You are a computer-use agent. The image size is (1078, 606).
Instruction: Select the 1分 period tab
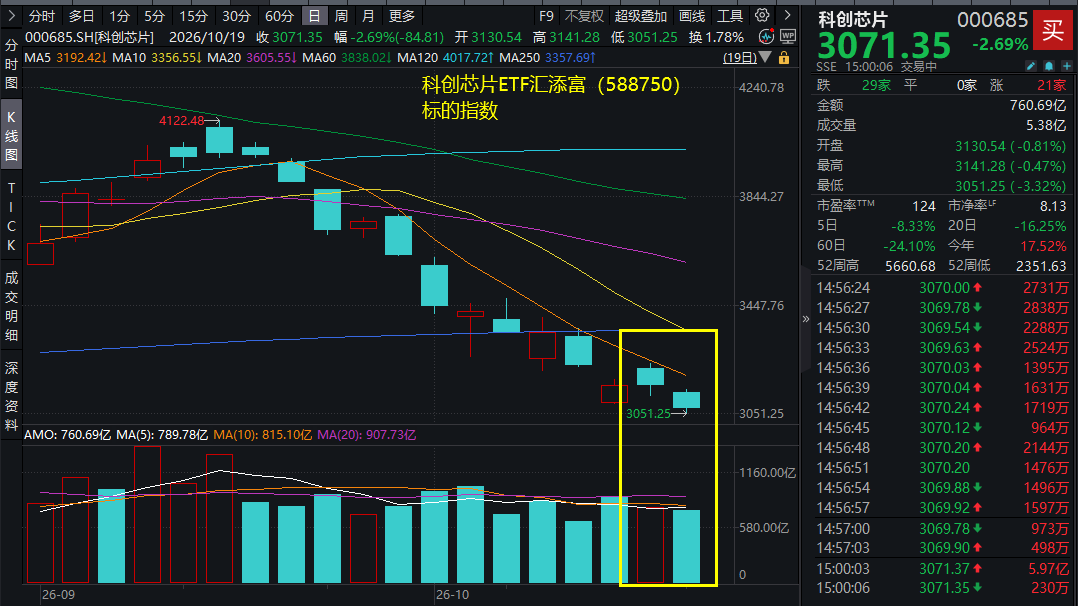click(x=120, y=16)
